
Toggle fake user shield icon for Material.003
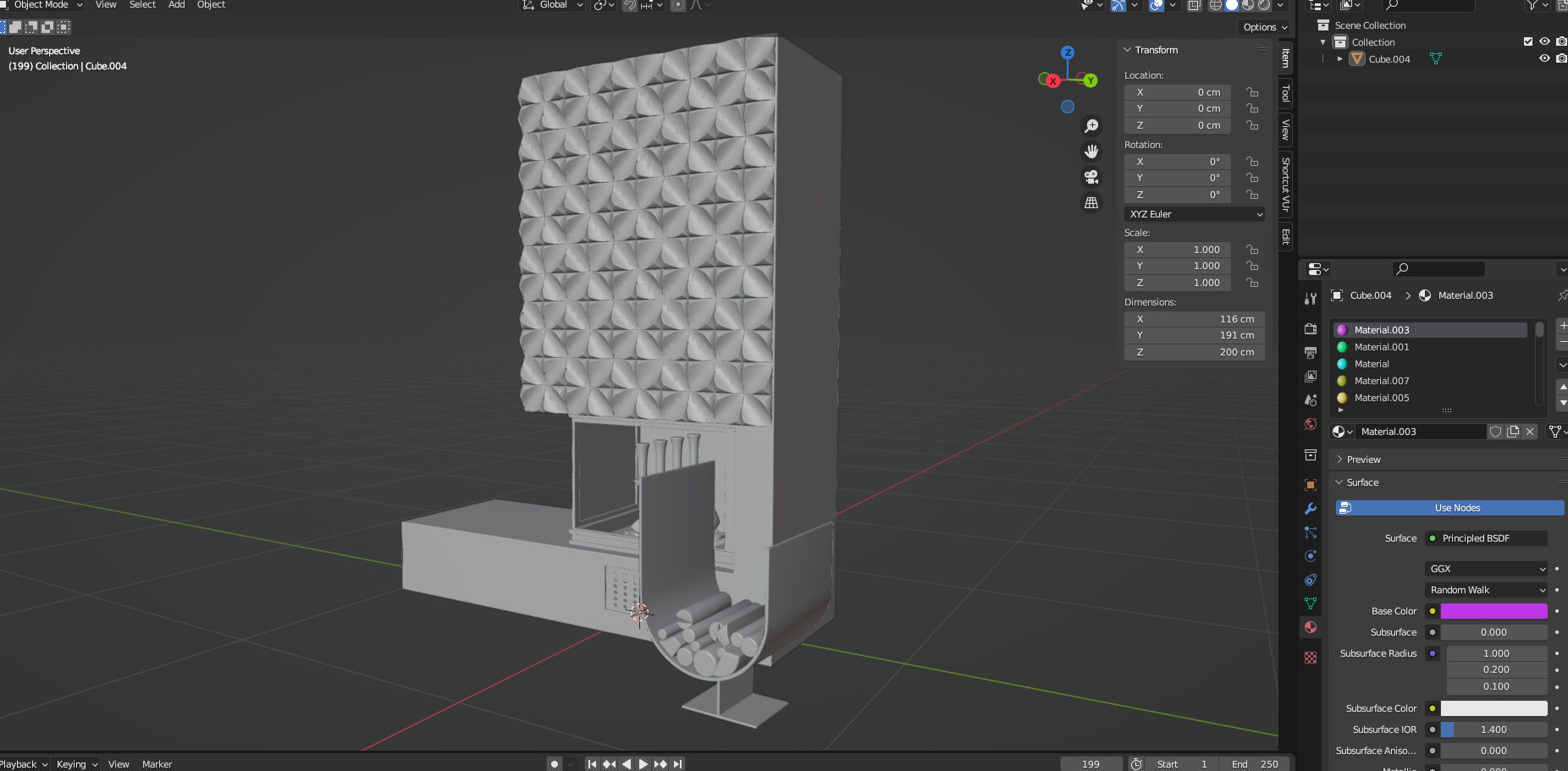tap(1496, 432)
